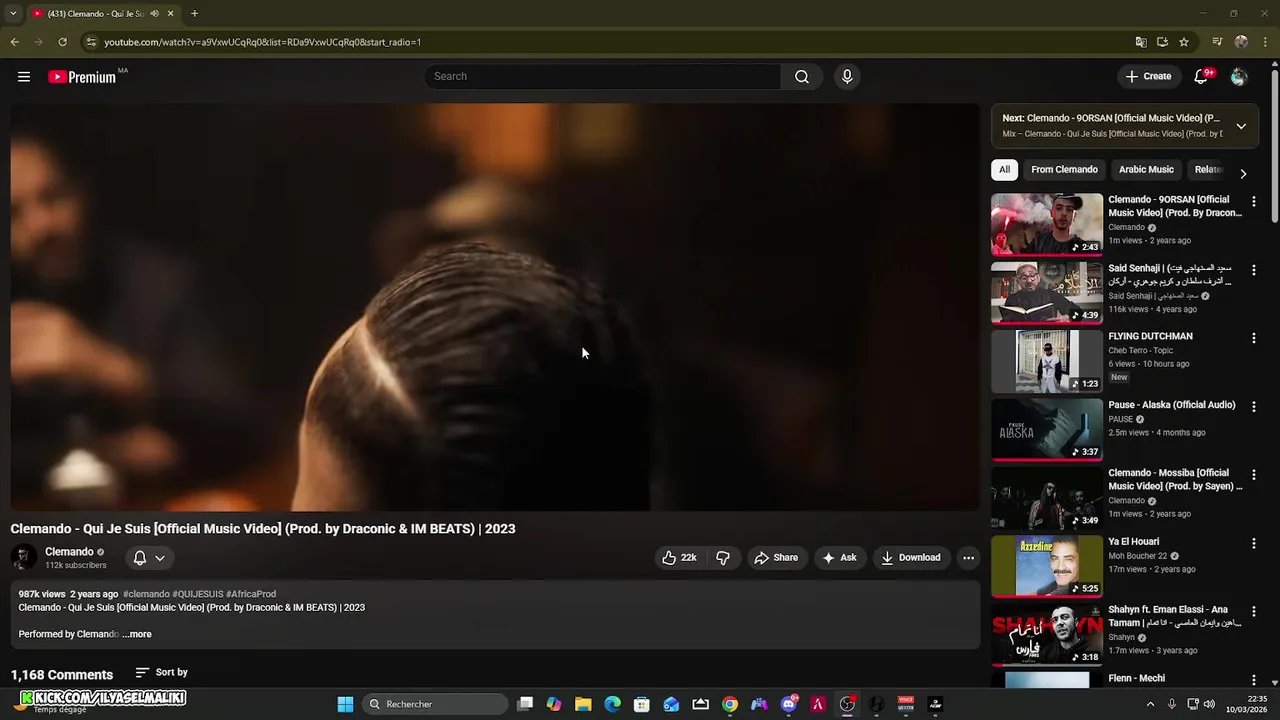The width and height of the screenshot is (1280, 720).
Task: Open the taskbar clock showing 22:35
Action: 1247,704
